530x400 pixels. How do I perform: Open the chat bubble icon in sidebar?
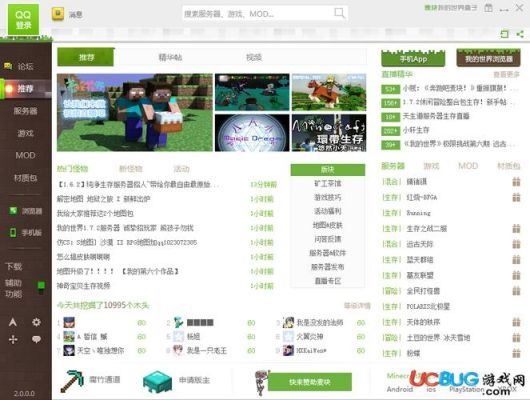[x=36, y=339]
